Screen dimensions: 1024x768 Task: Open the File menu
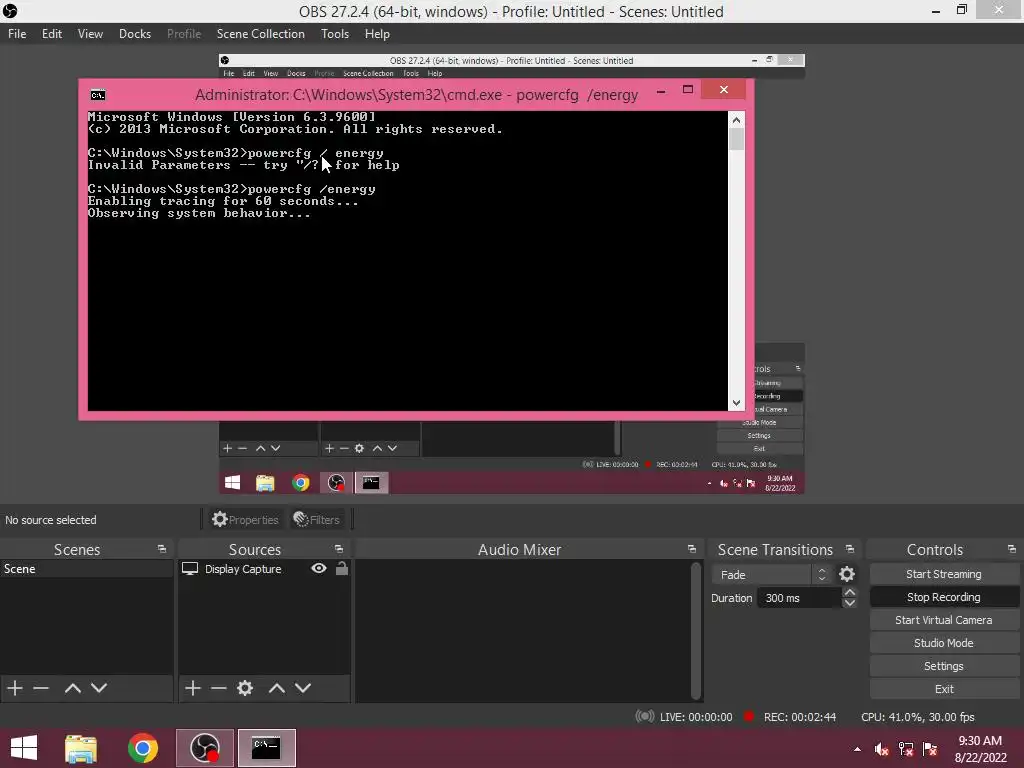17,34
